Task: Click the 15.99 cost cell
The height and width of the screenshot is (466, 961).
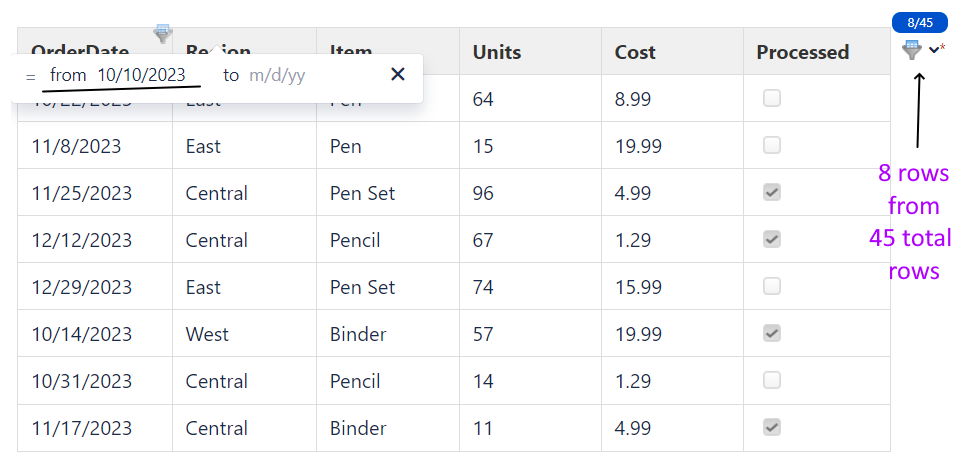Action: click(x=638, y=287)
